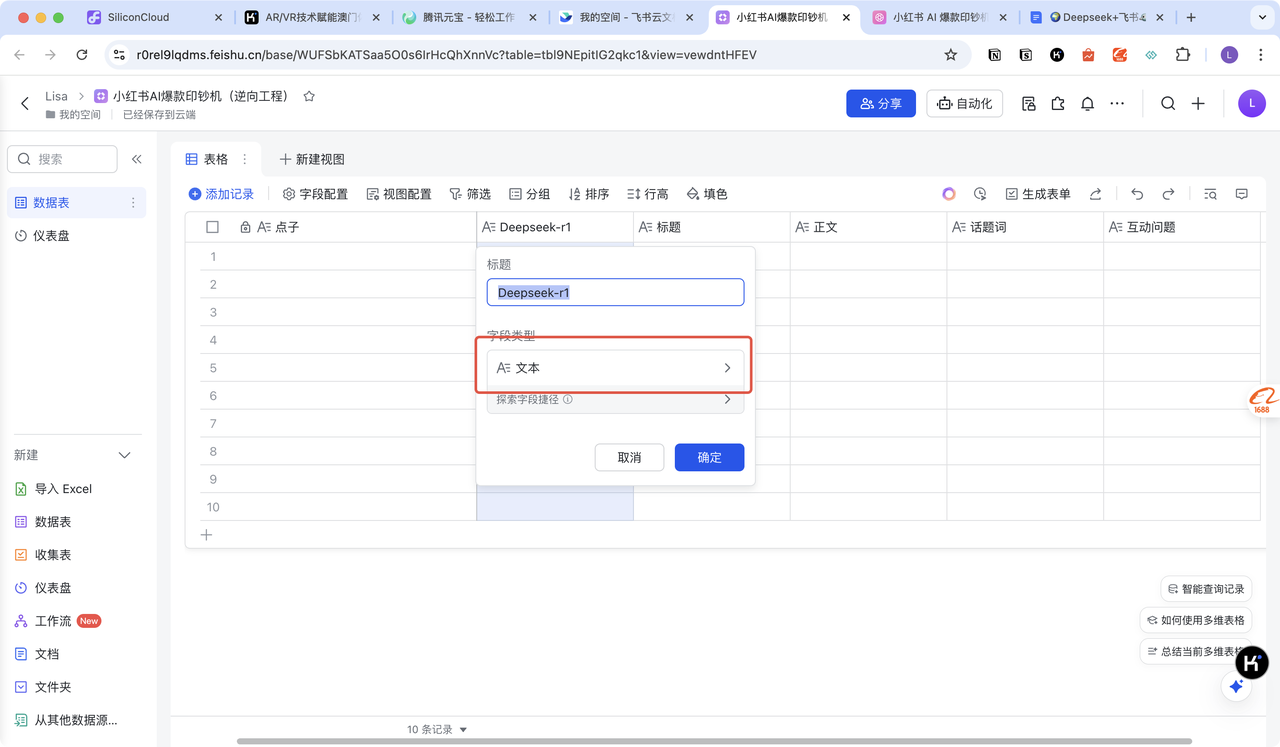Click 智能查询记录 suggestion
Viewport: 1280px width, 747px height.
tap(1206, 589)
